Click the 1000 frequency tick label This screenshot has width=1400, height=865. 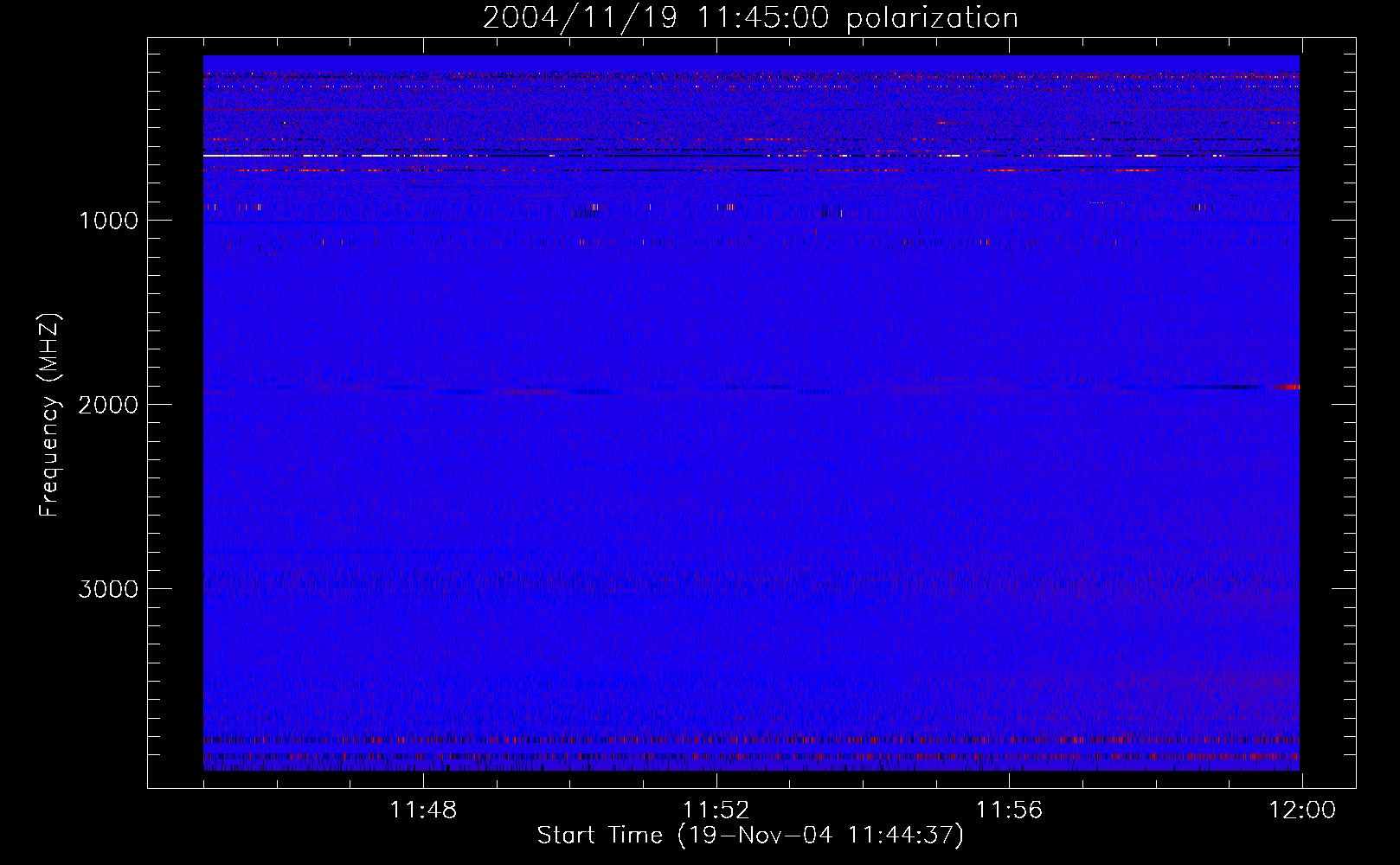(x=108, y=221)
